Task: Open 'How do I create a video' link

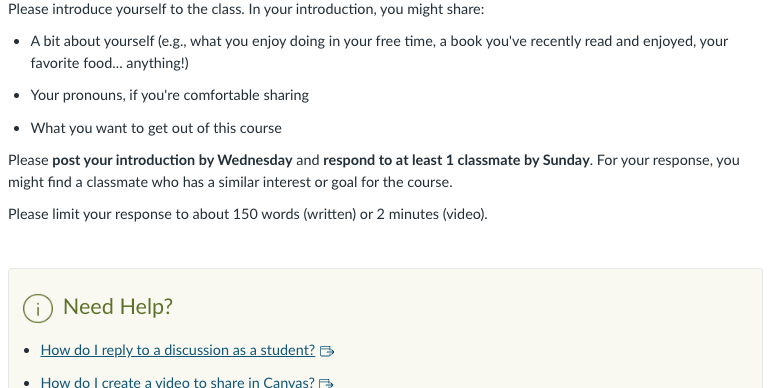Action: [177, 382]
